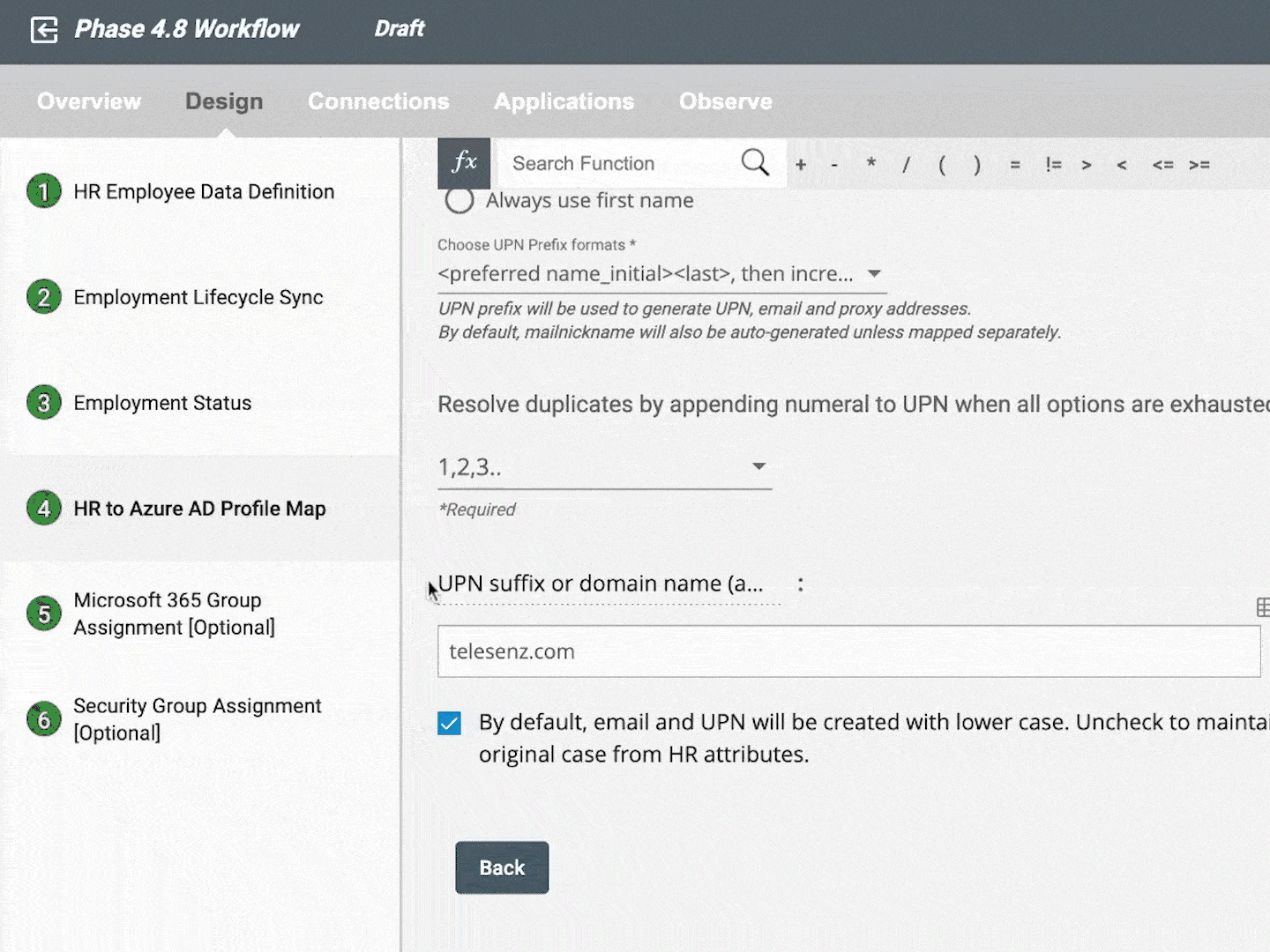Image resolution: width=1270 pixels, height=952 pixels.
Task: Open the UPN suffix or domain name selector
Action: 609,584
